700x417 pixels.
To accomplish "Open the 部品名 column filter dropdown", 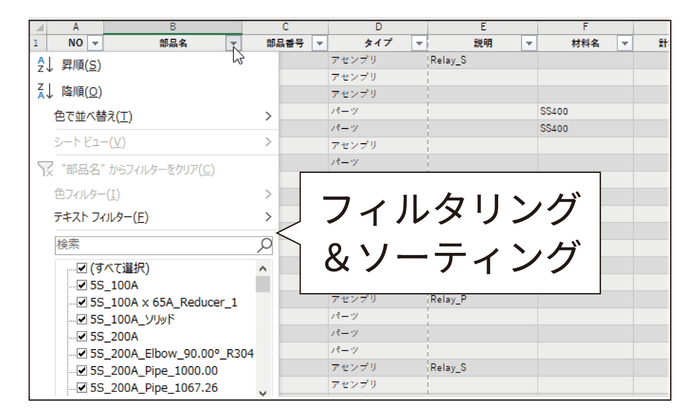I will 234,43.
